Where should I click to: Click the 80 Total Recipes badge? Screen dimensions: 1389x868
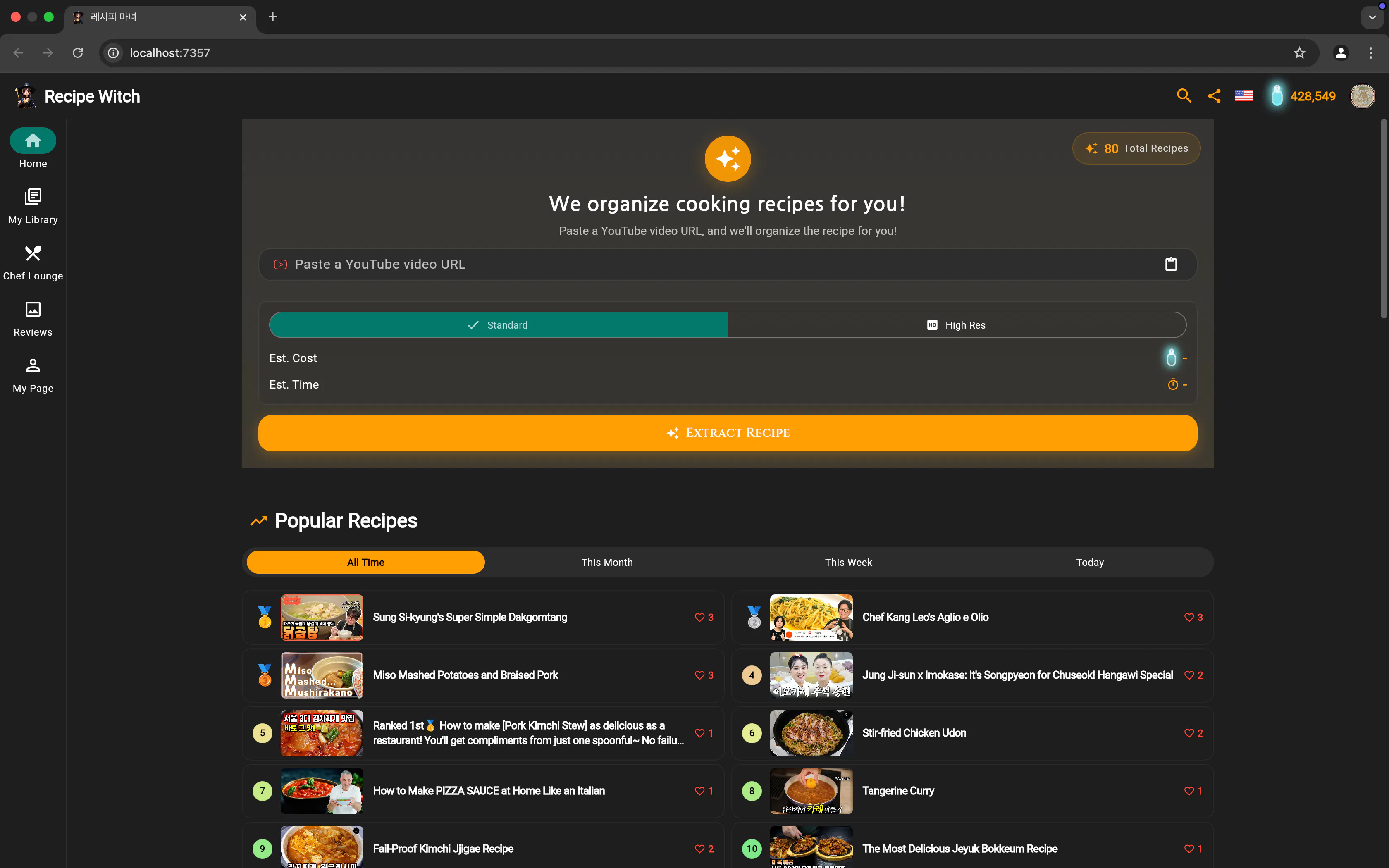point(1136,148)
